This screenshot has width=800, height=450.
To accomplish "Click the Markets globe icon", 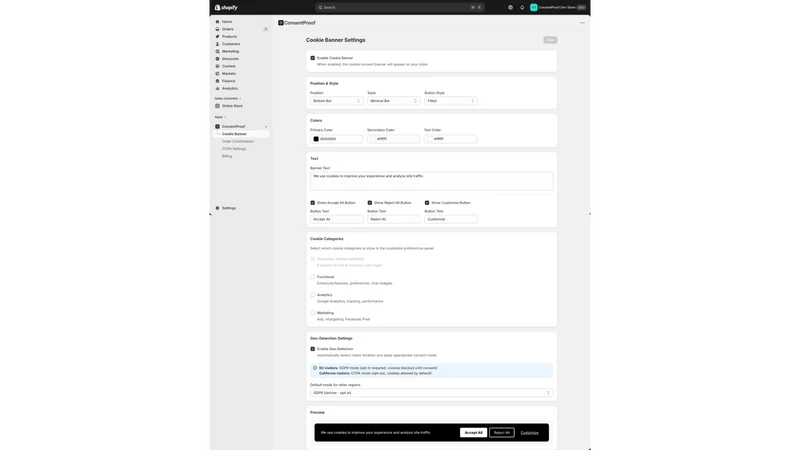I will (x=217, y=73).
